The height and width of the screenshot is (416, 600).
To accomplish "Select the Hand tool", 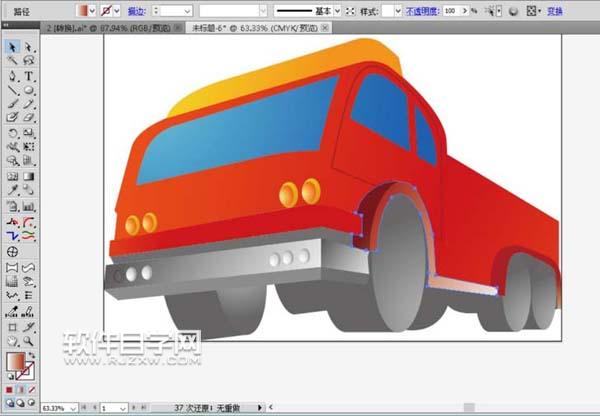I will (x=12, y=341).
